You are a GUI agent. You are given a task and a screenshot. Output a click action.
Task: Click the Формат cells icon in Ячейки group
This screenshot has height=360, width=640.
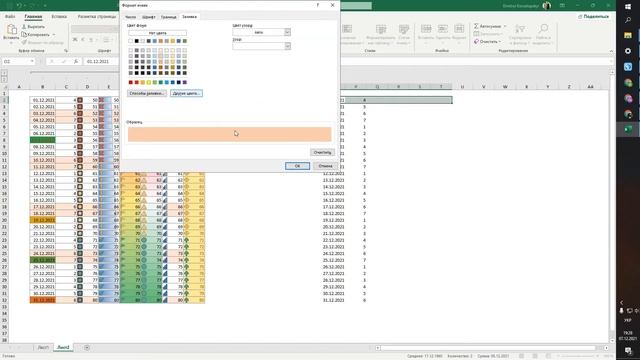(x=459, y=29)
